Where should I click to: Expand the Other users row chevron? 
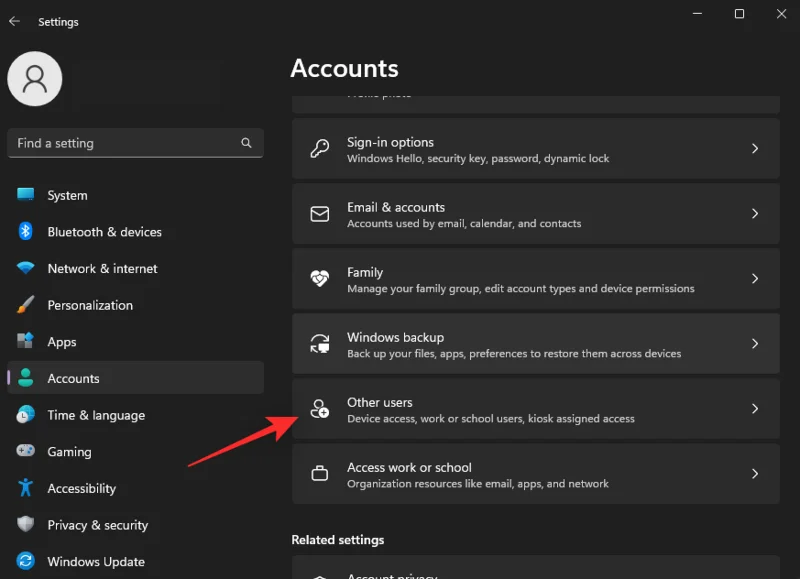pos(756,409)
